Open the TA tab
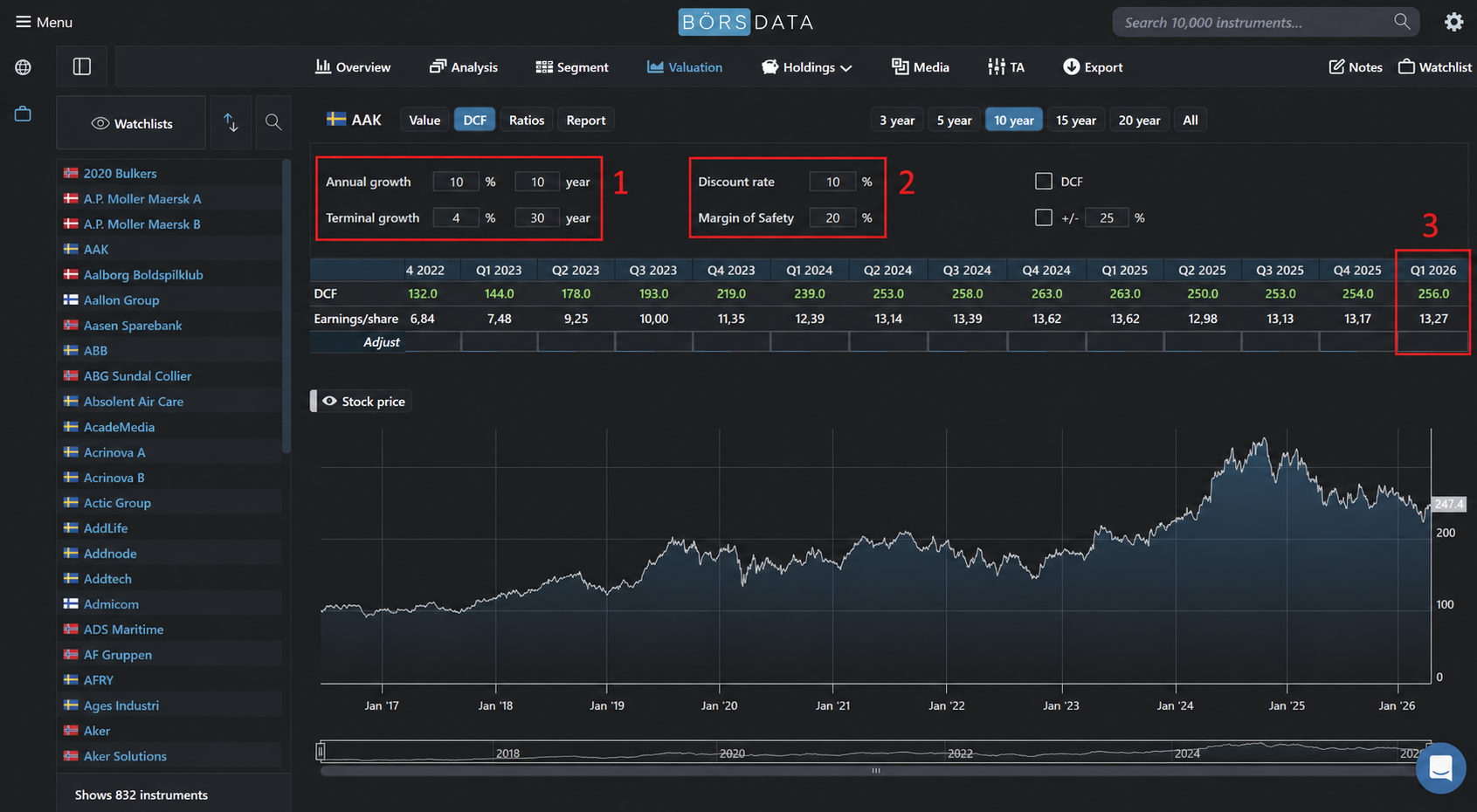This screenshot has height=812, width=1477. (1006, 67)
